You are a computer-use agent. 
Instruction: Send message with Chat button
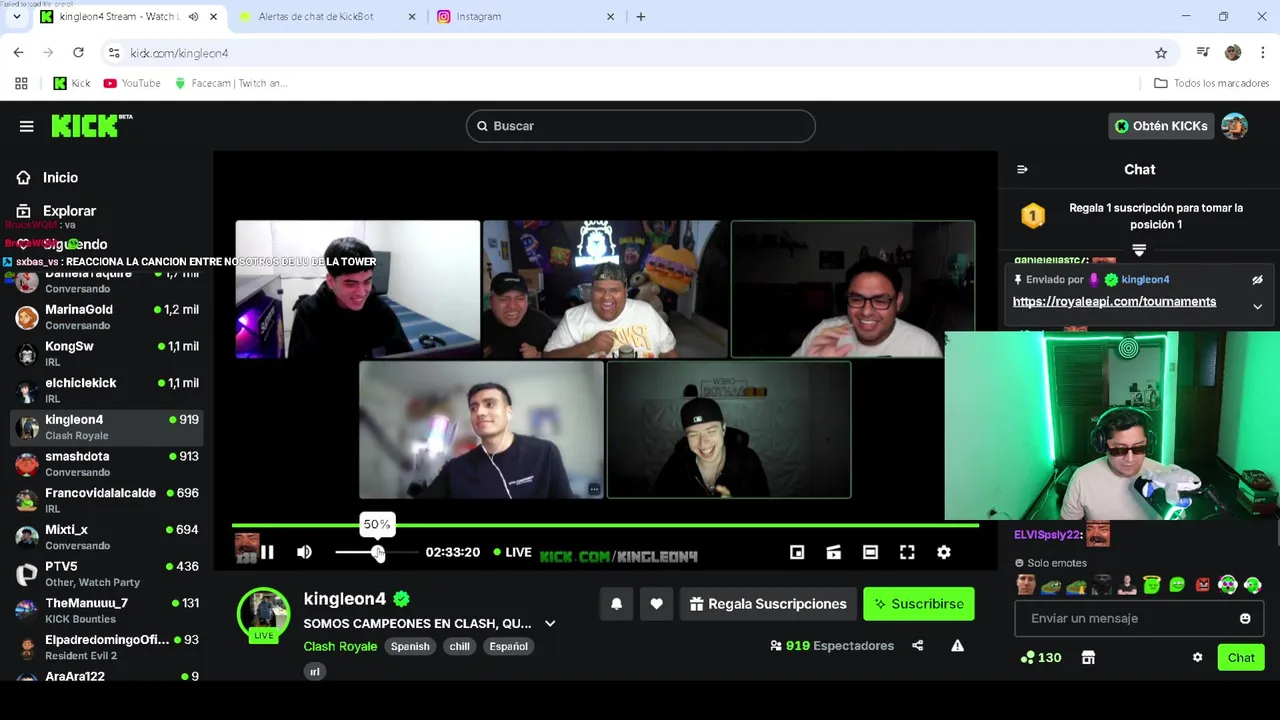pos(1241,657)
